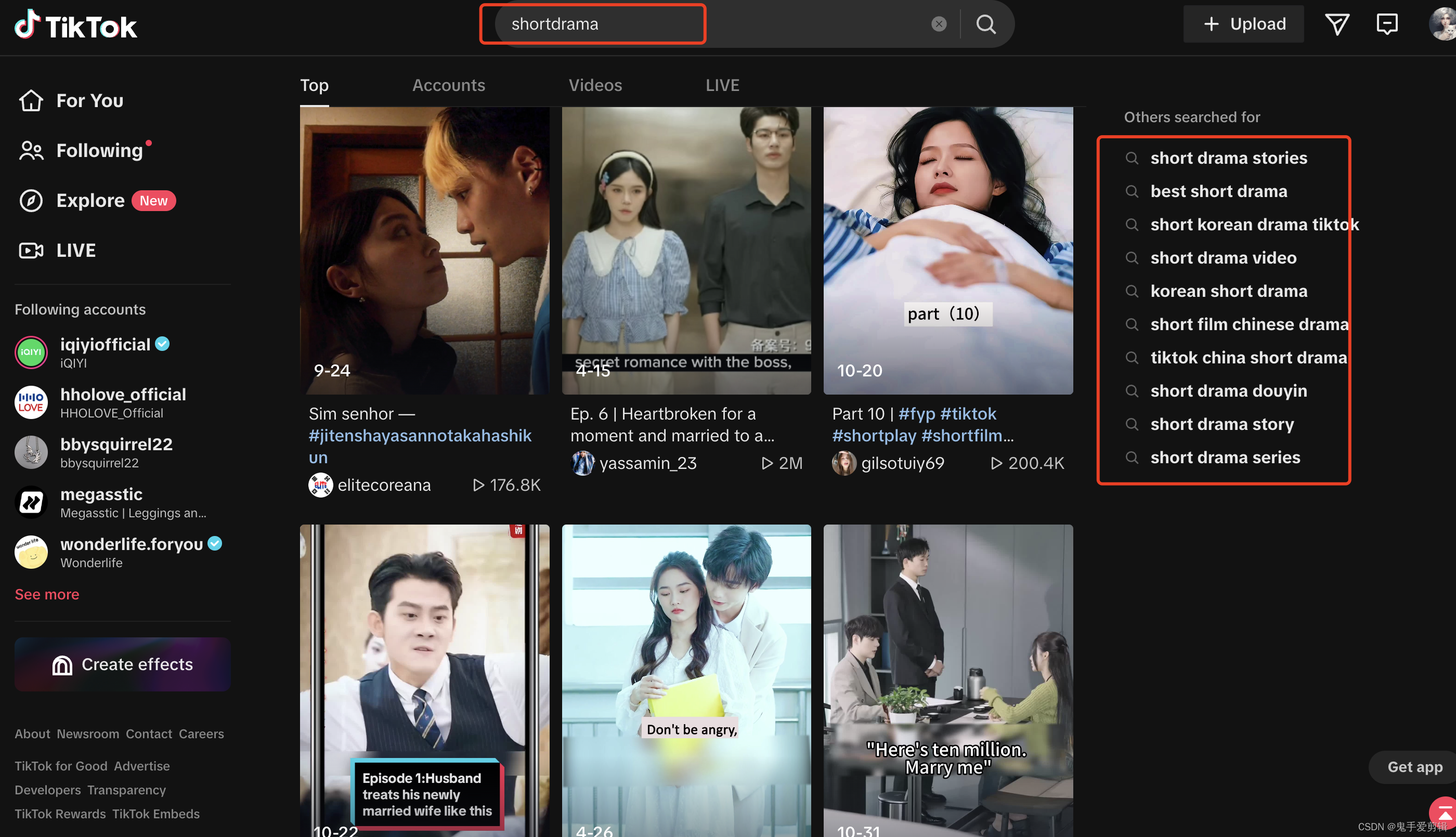
Task: Open the inbox notifications icon
Action: 1386,24
